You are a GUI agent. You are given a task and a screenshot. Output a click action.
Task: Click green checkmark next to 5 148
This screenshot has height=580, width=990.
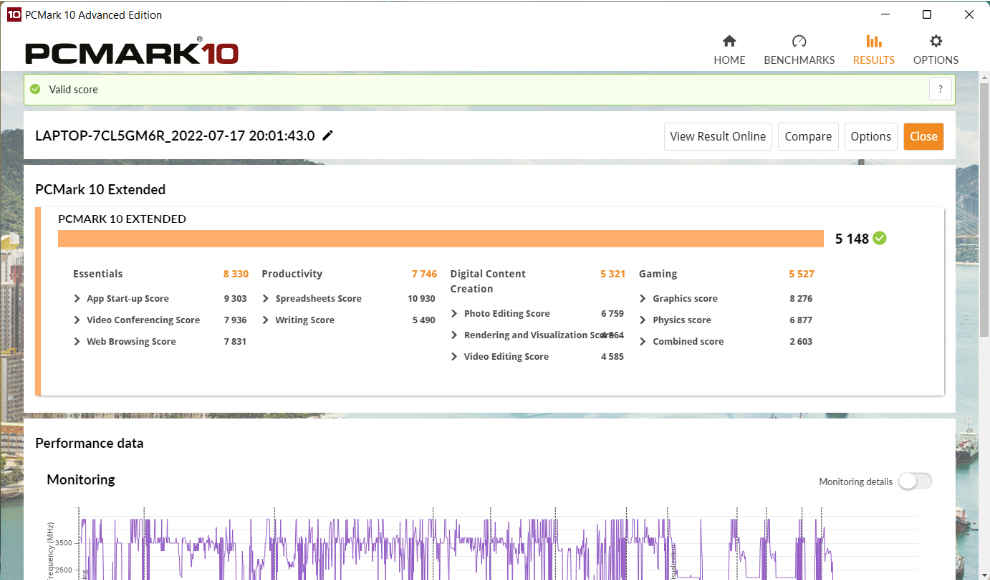point(880,238)
